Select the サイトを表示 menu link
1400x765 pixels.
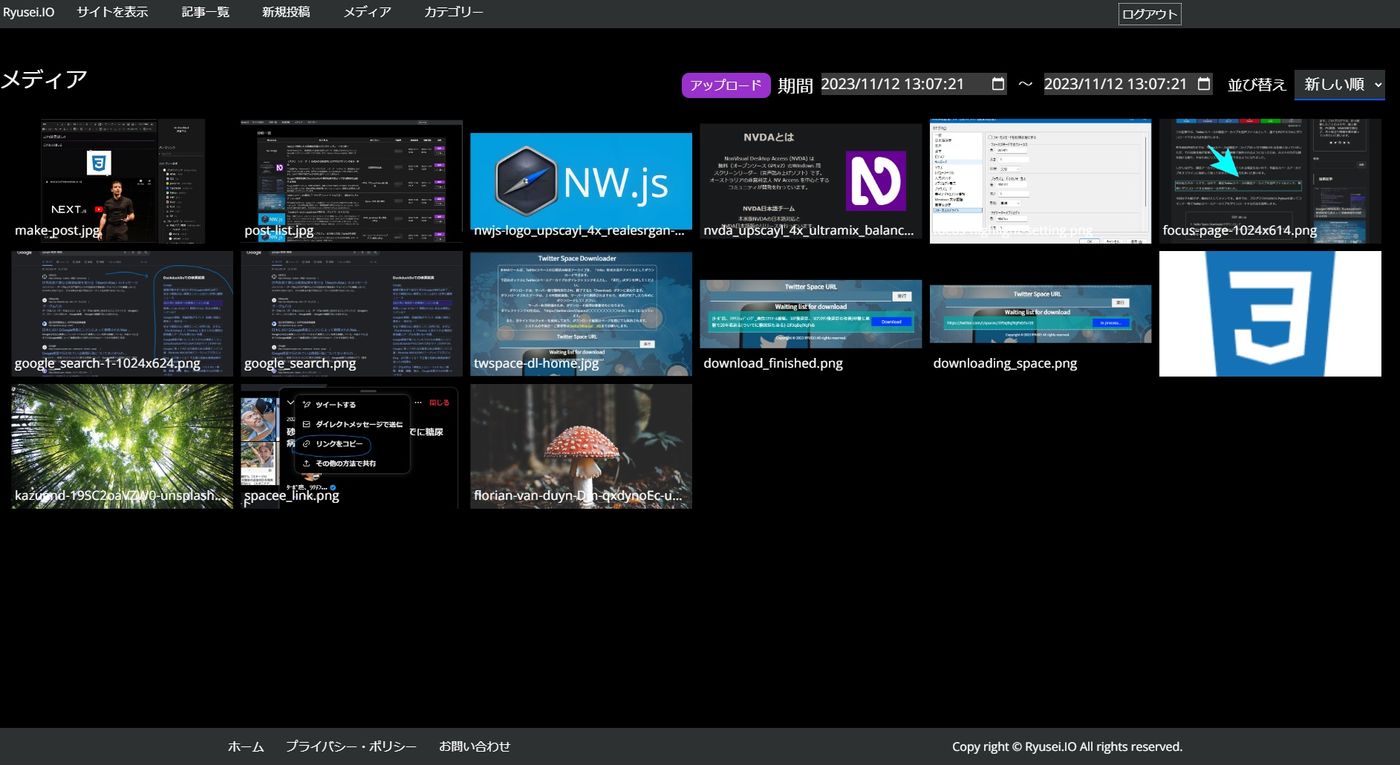tap(112, 12)
